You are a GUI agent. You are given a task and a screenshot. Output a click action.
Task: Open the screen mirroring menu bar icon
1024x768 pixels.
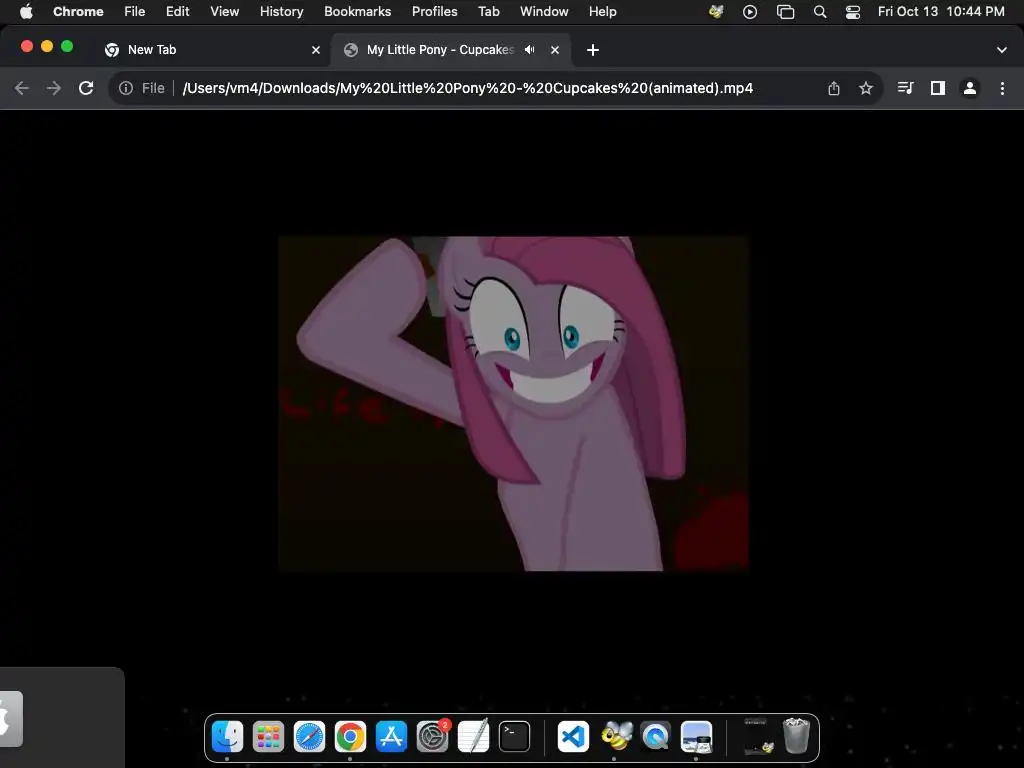(x=785, y=11)
